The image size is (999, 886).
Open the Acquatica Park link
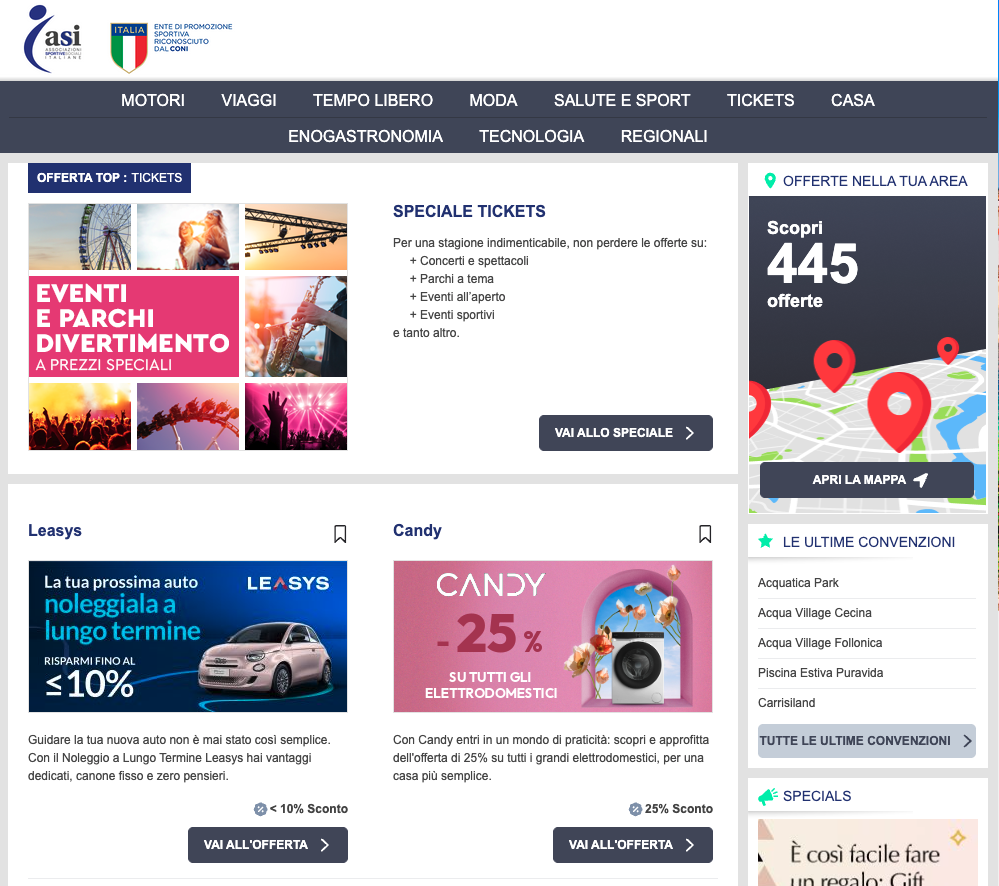click(798, 583)
